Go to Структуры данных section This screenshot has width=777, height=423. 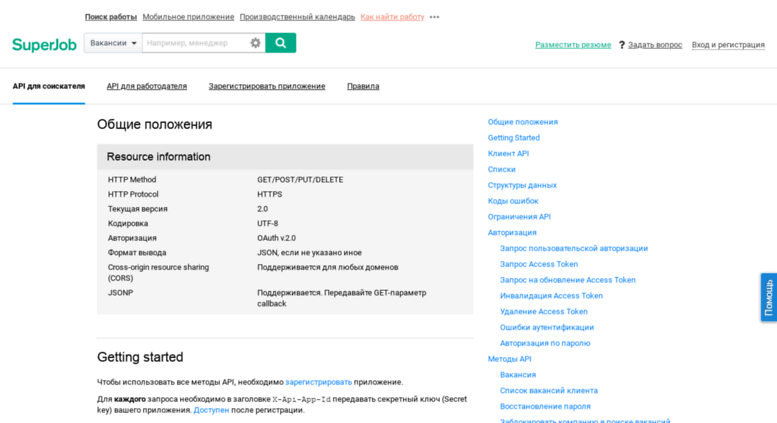coord(522,185)
